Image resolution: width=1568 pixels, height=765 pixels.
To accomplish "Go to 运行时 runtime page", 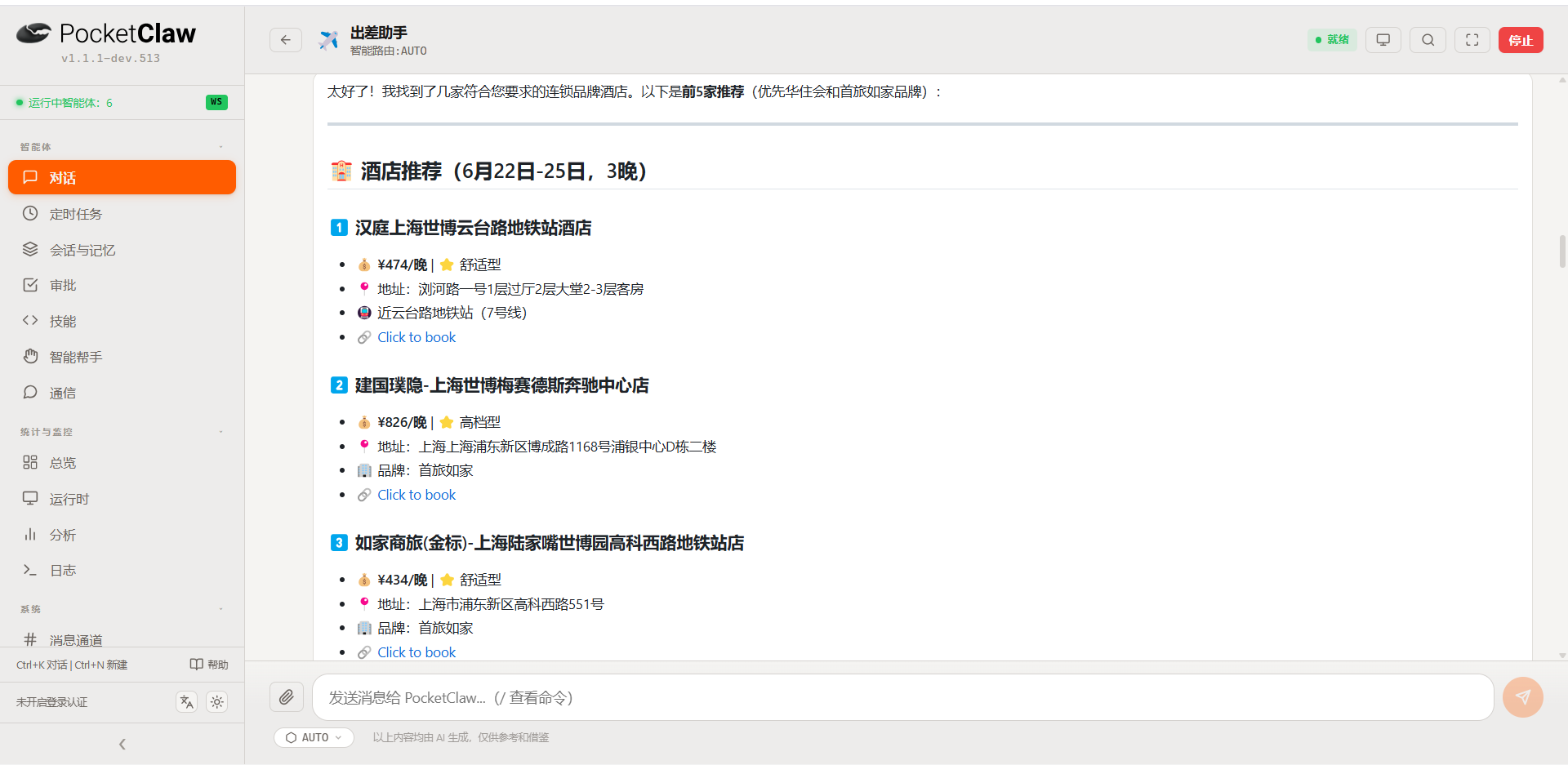I will 122,499.
